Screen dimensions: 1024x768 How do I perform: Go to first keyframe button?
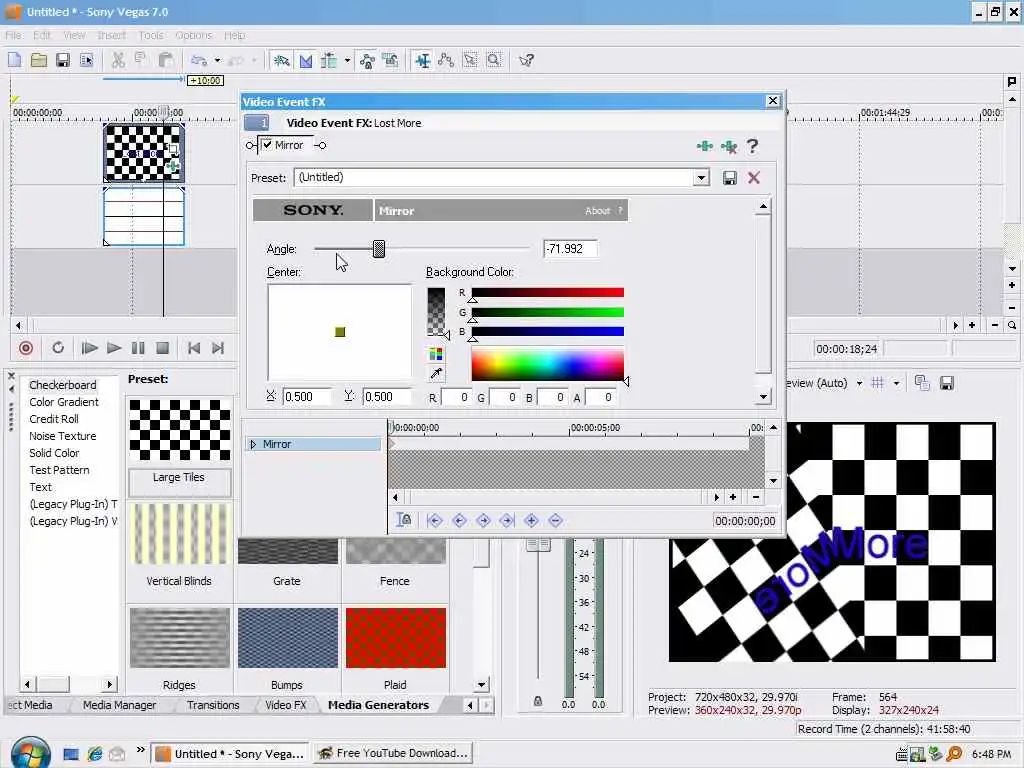coord(434,520)
